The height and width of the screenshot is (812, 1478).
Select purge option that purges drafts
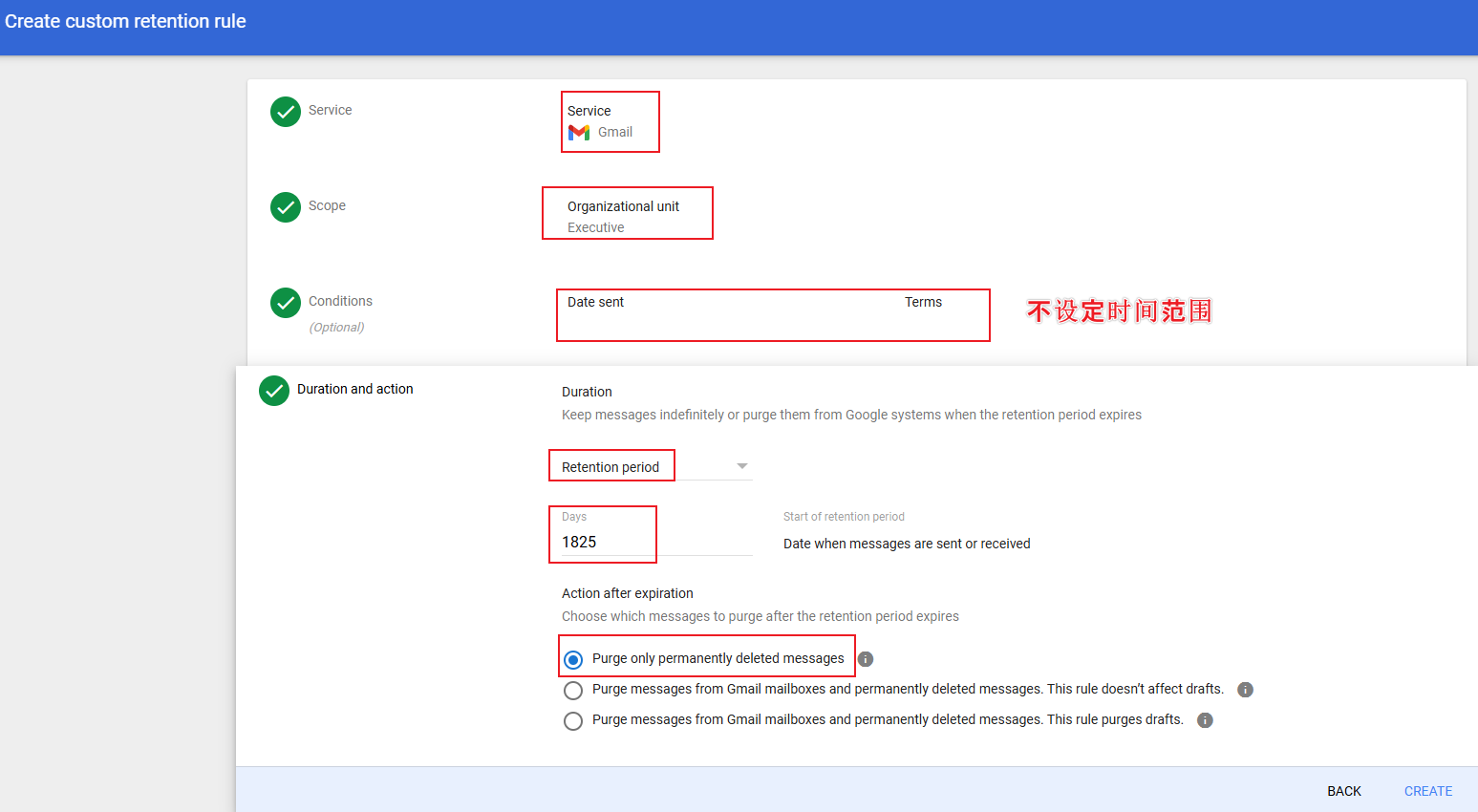pyautogui.click(x=573, y=721)
